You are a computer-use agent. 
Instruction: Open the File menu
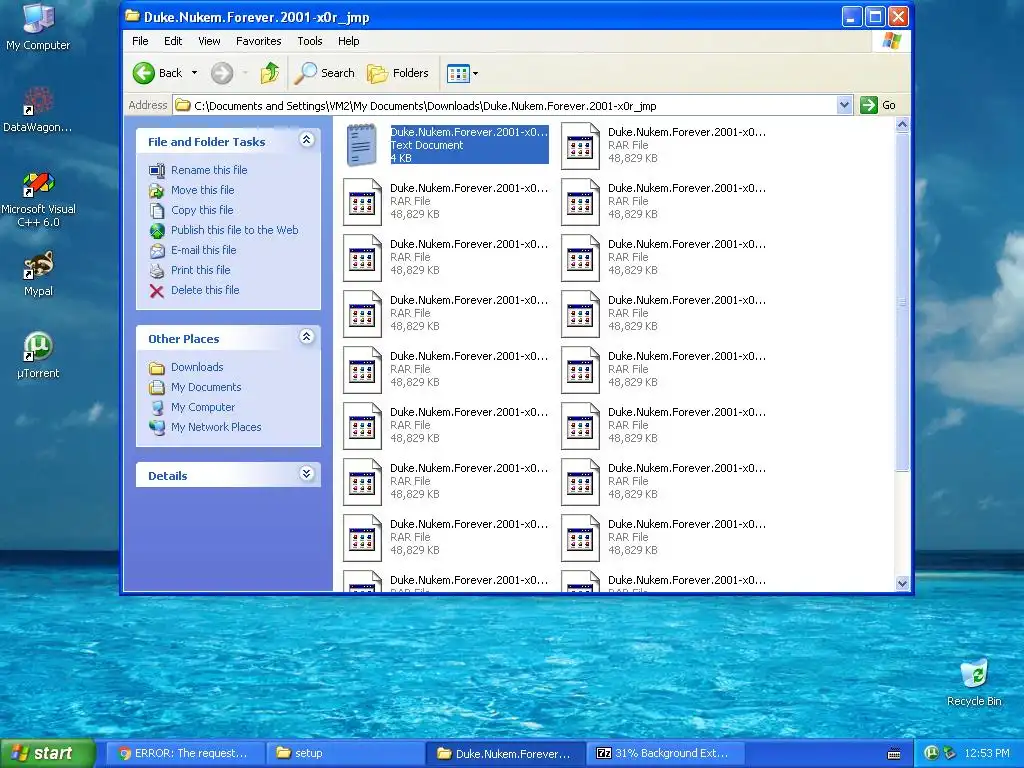coord(140,41)
